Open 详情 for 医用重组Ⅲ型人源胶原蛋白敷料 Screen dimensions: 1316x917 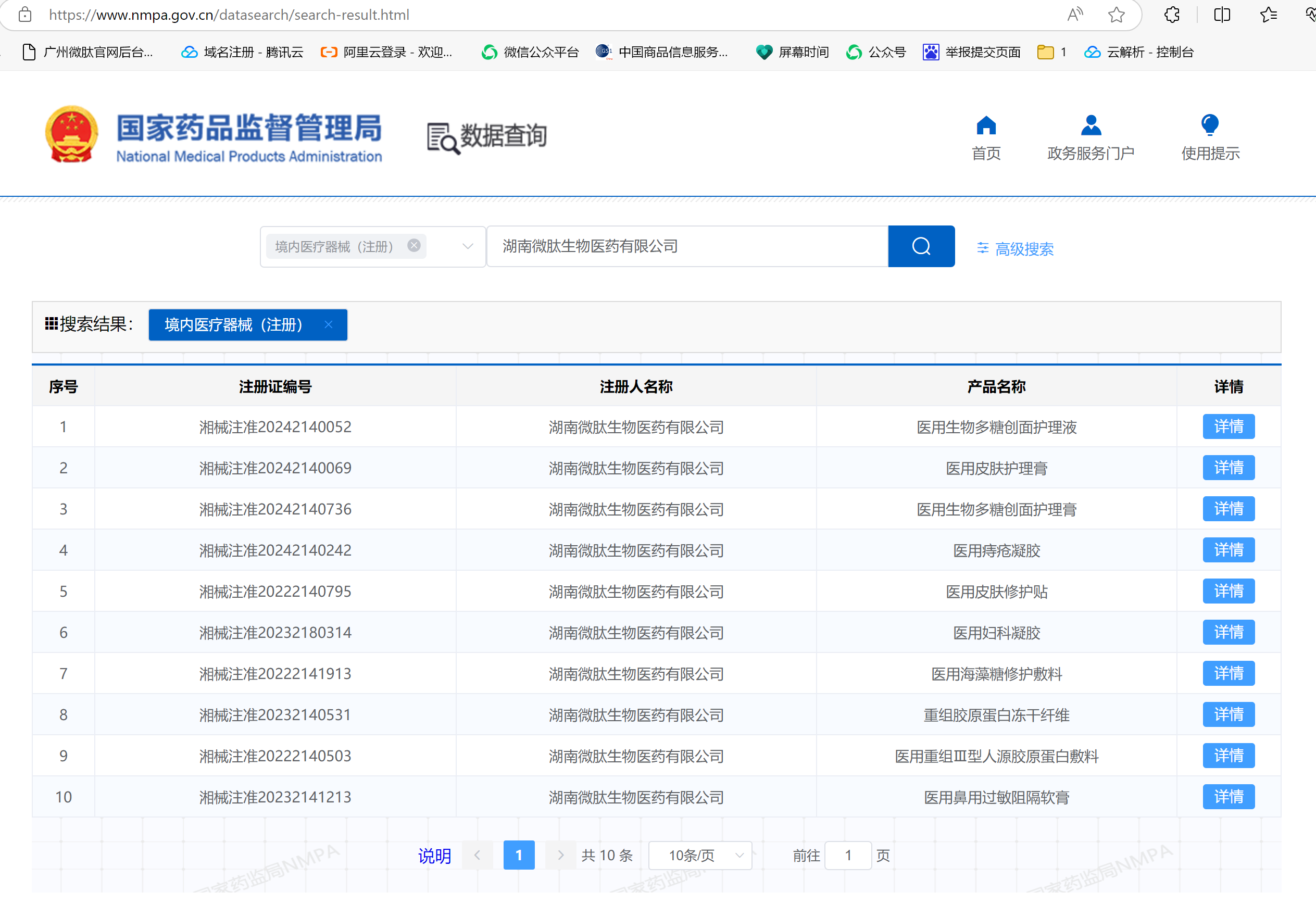click(1229, 756)
